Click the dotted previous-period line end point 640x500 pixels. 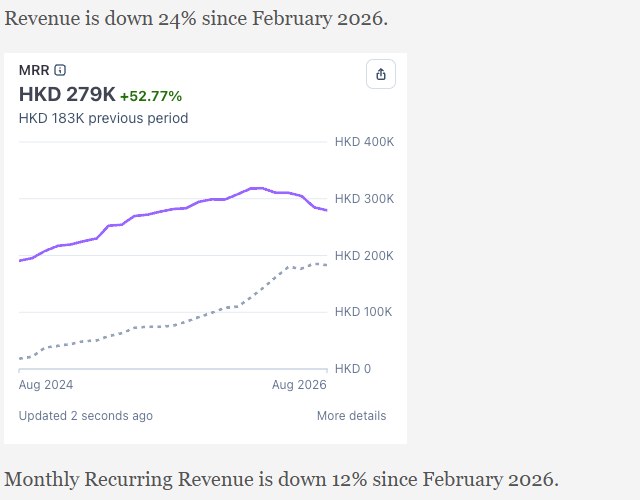click(326, 265)
